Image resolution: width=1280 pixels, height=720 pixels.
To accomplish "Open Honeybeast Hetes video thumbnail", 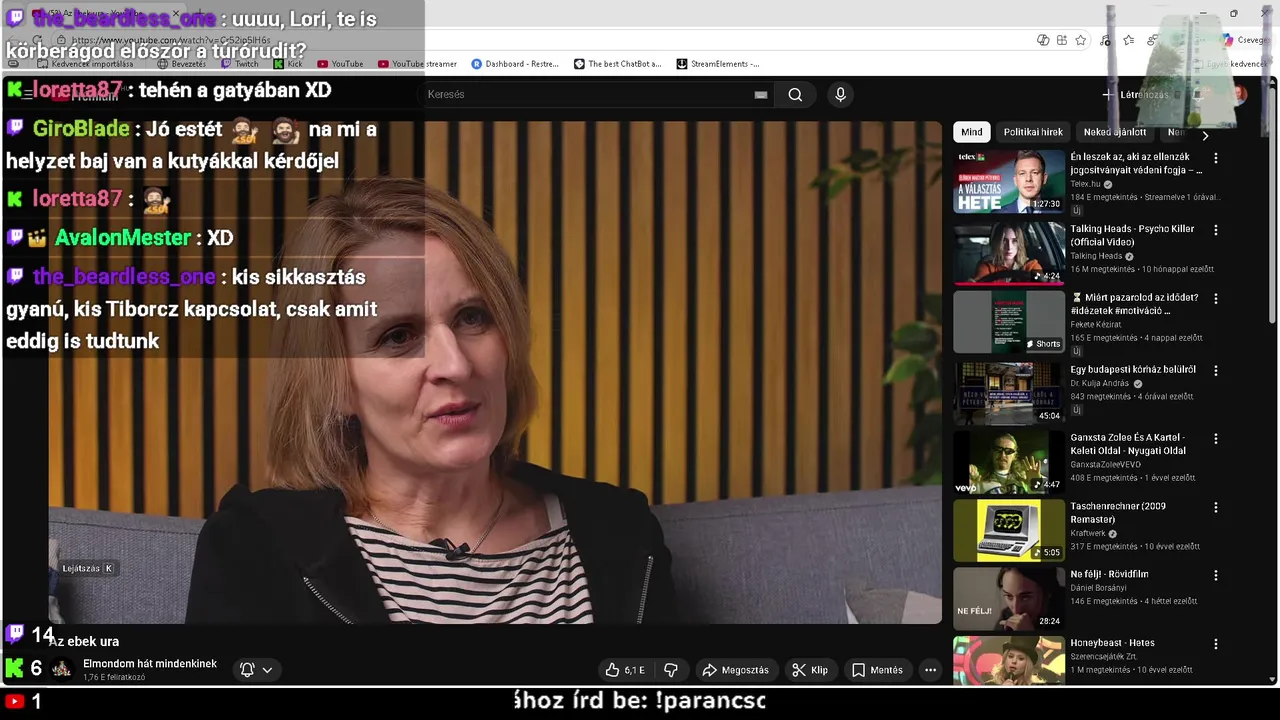I will pos(1009,661).
